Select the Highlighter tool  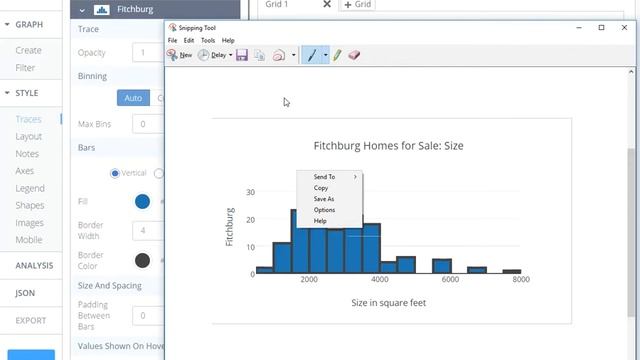coord(337,55)
